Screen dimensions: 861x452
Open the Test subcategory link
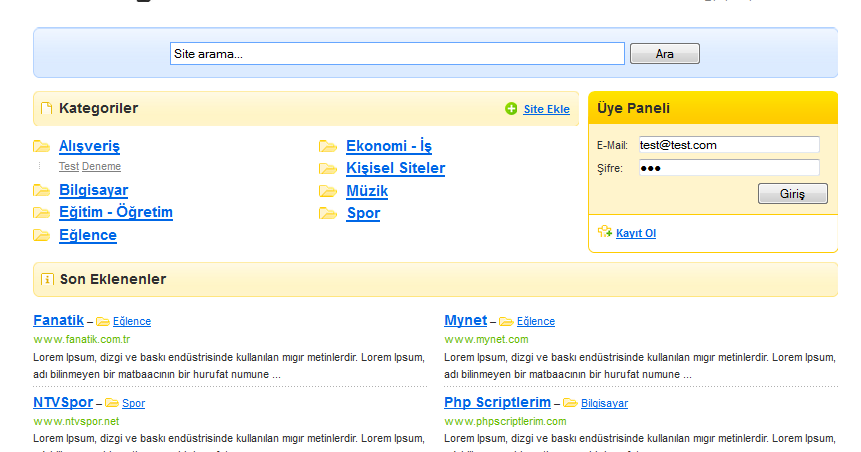pos(69,166)
